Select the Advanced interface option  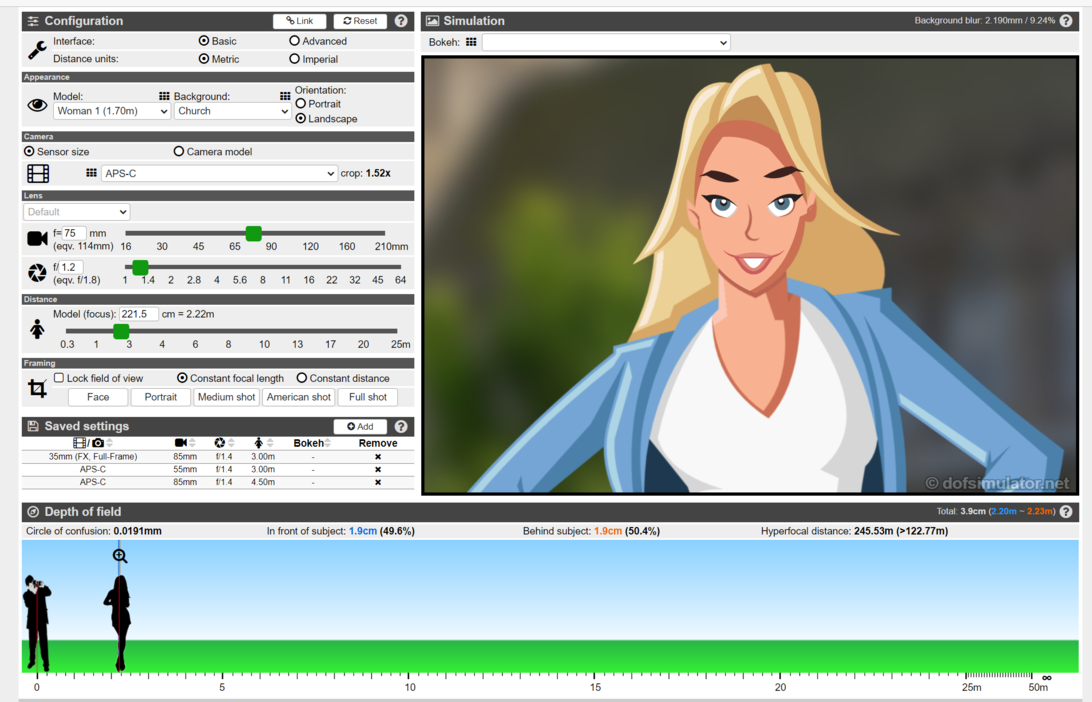point(295,41)
